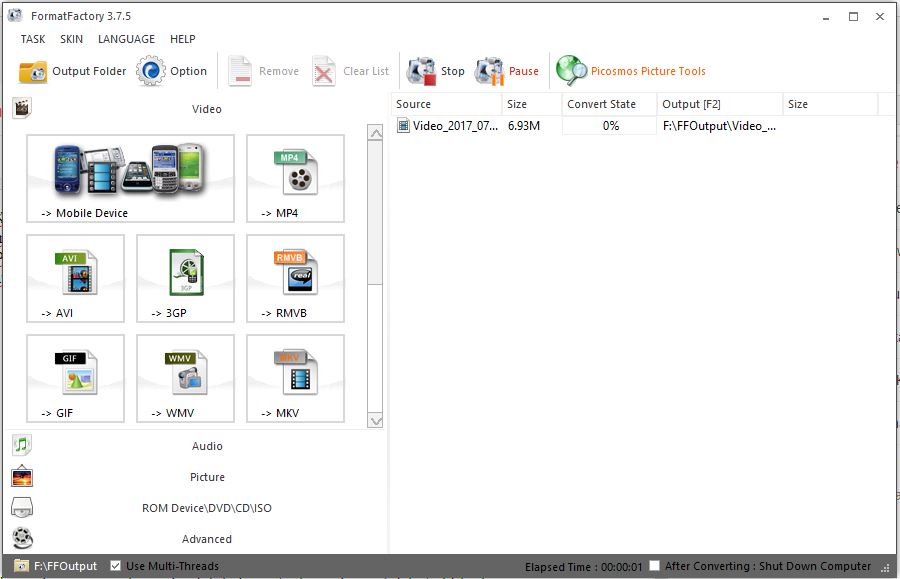Click the Remove button label
This screenshot has height=579, width=900.
click(x=279, y=71)
